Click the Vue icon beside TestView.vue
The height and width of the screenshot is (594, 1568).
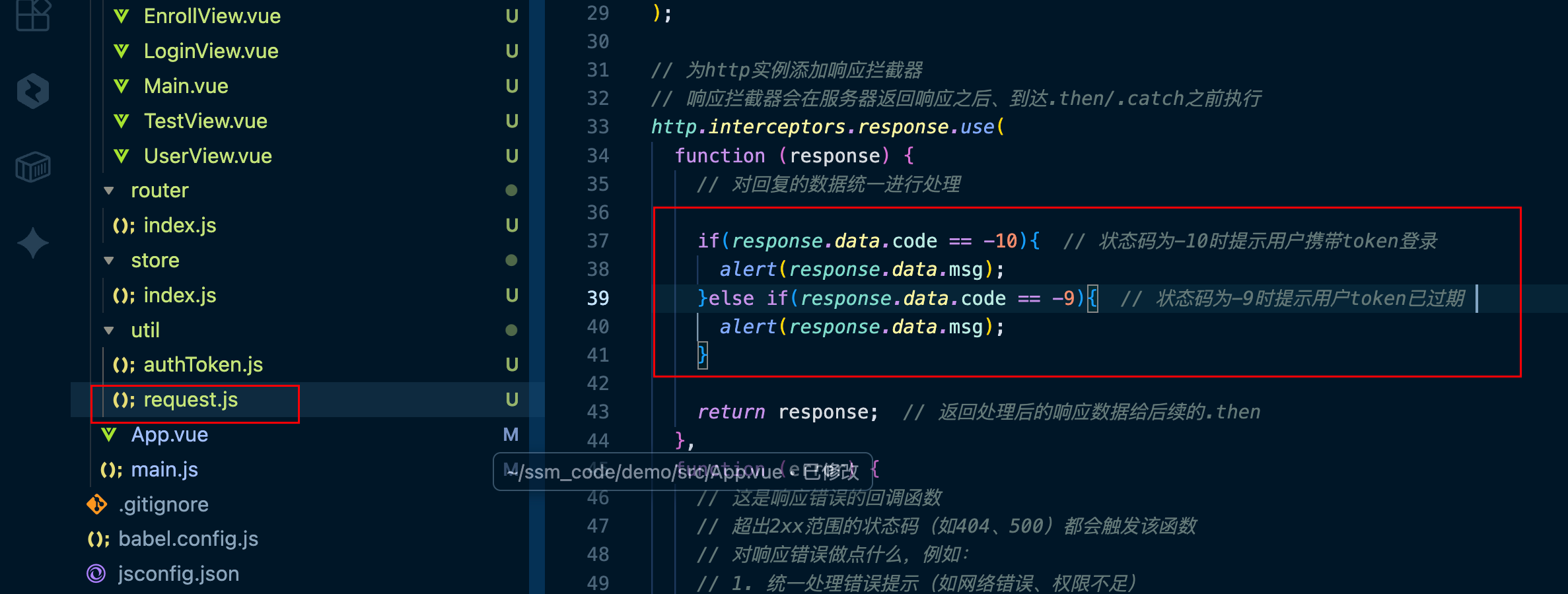(x=122, y=121)
